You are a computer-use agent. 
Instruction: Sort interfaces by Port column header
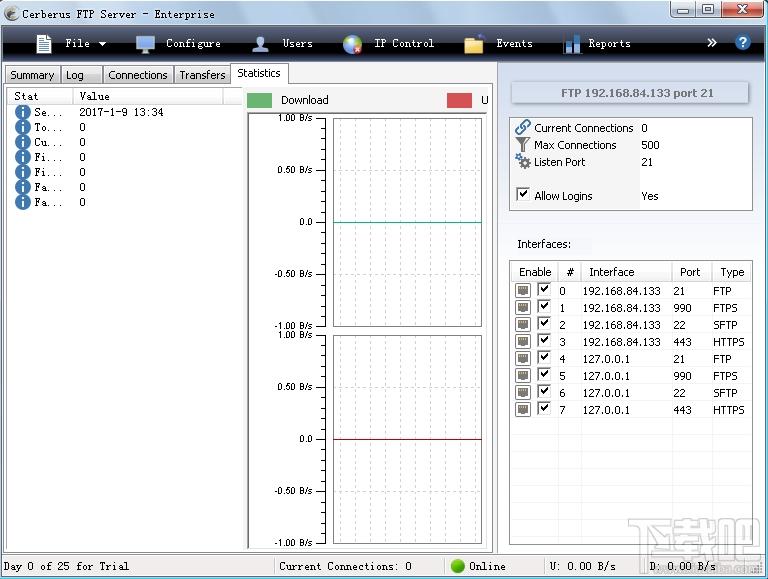(691, 272)
